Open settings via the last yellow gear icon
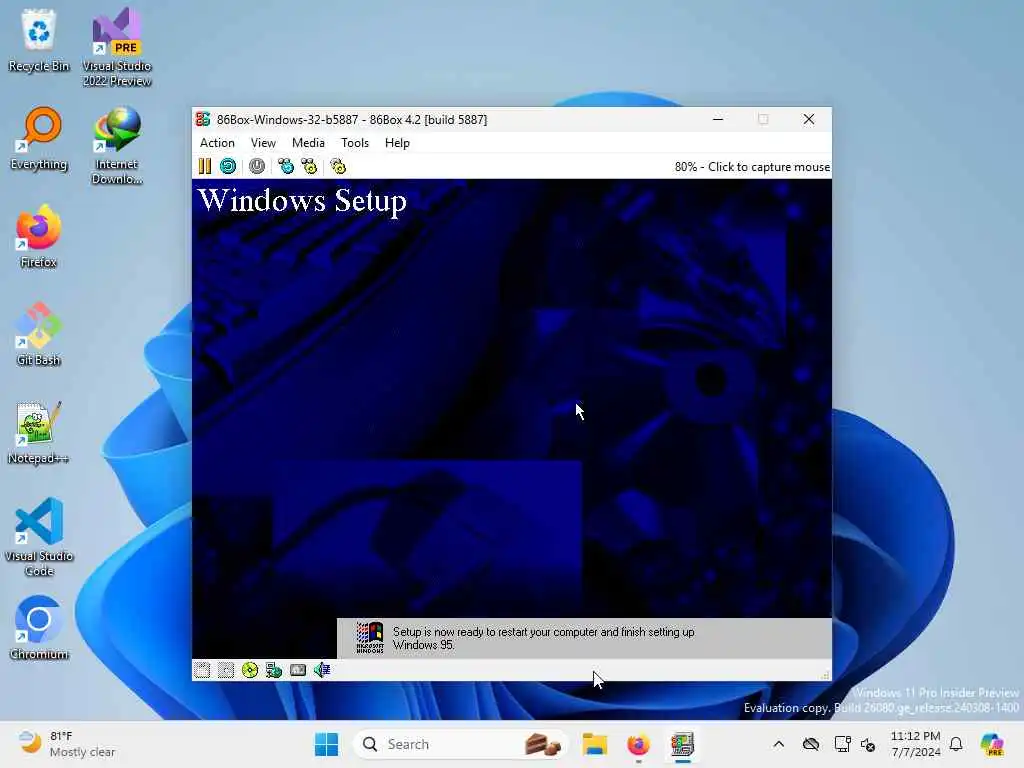 [x=338, y=167]
